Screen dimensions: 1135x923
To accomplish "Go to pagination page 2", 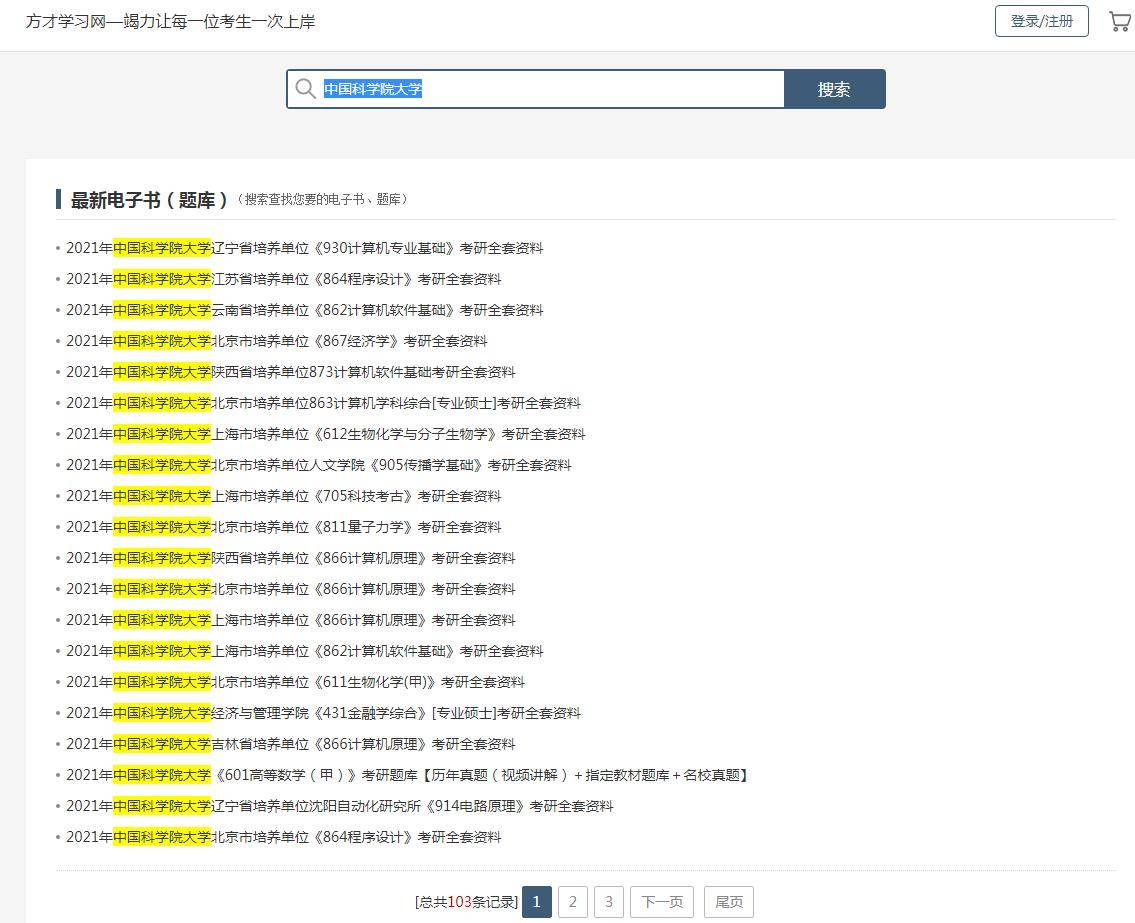I will (x=573, y=902).
